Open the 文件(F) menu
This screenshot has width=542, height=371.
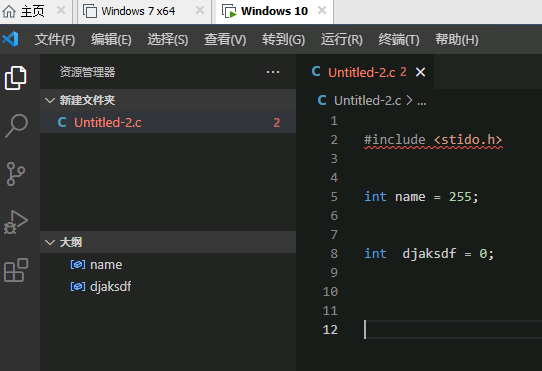[55, 39]
